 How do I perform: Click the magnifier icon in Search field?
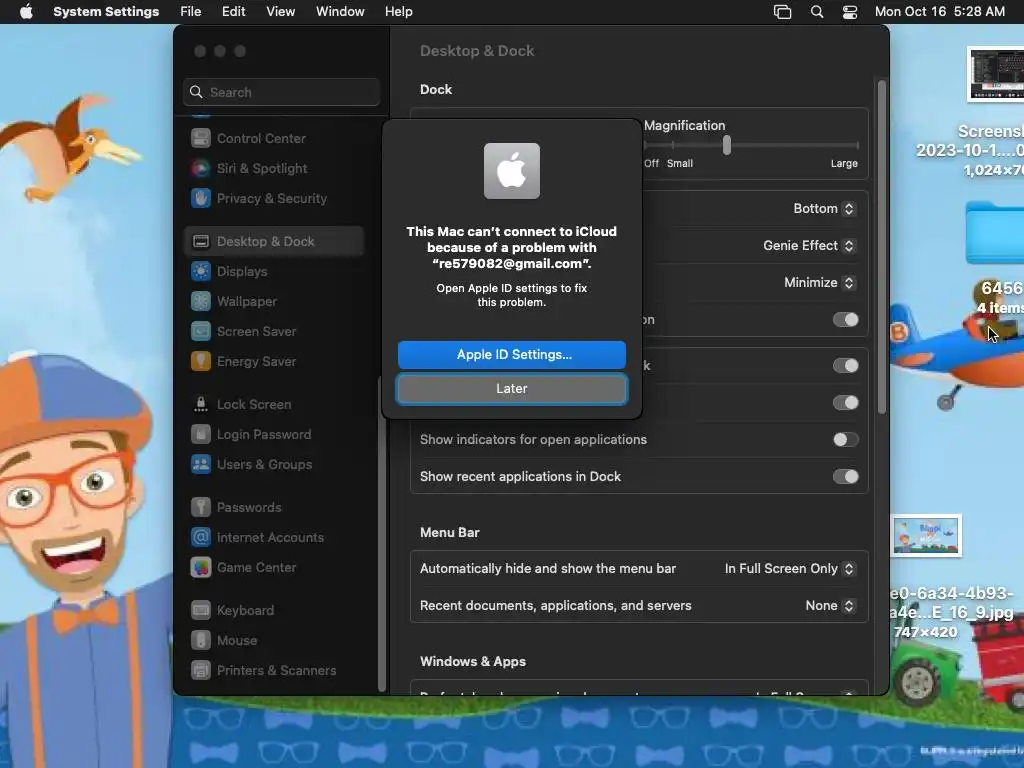click(196, 92)
